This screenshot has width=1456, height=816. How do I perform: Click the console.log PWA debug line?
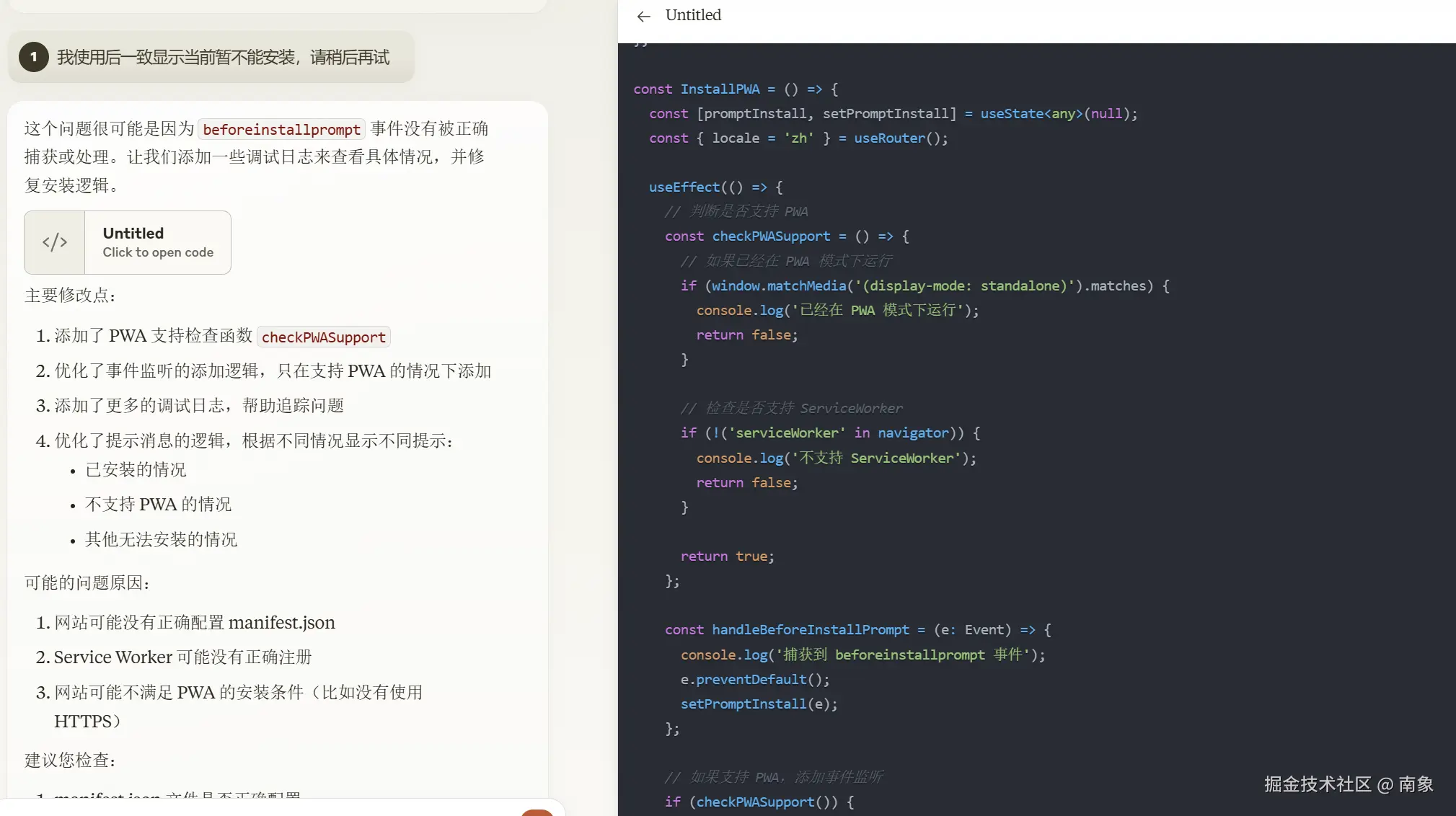click(x=837, y=310)
